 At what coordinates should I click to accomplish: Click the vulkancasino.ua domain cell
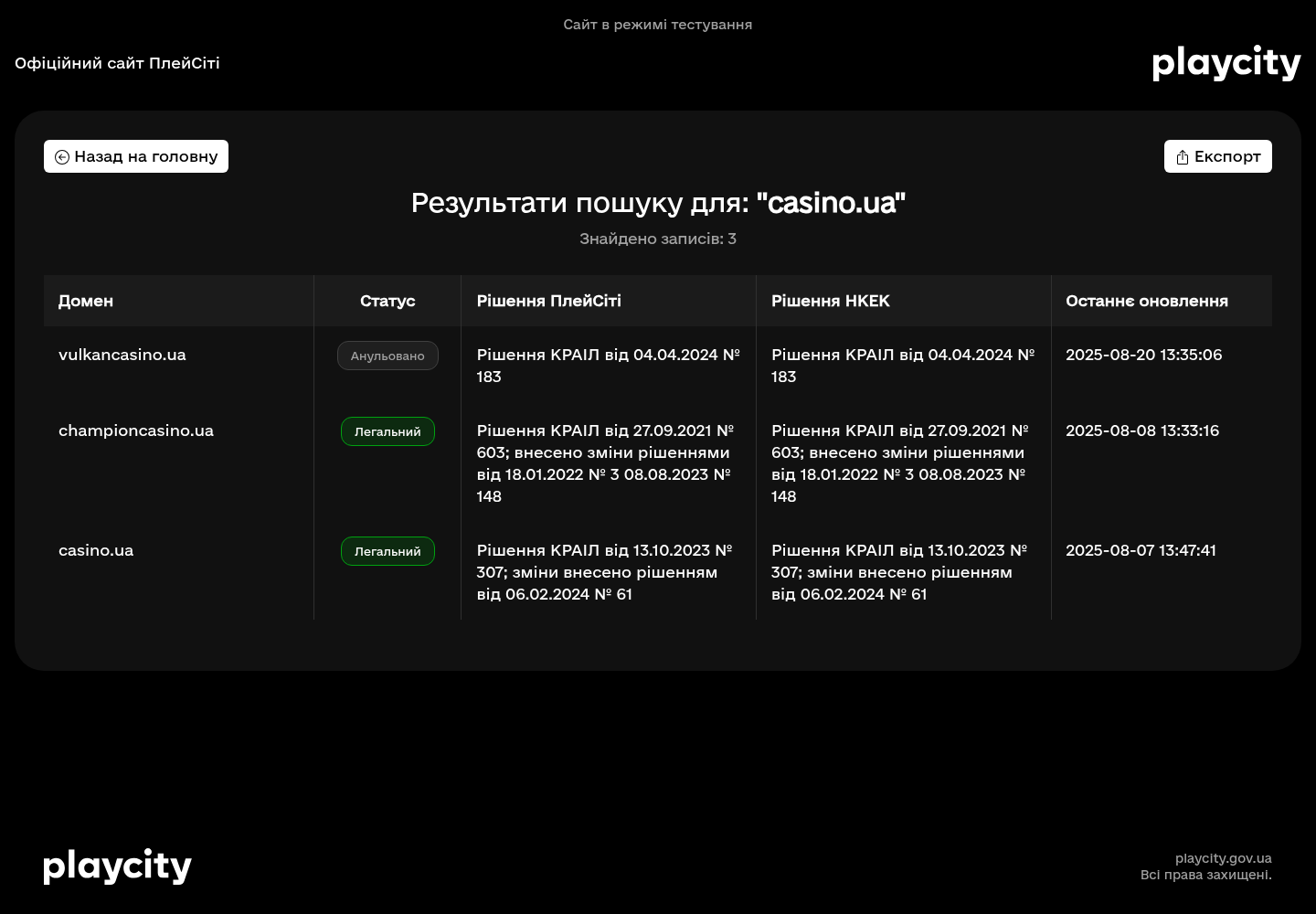(122, 355)
